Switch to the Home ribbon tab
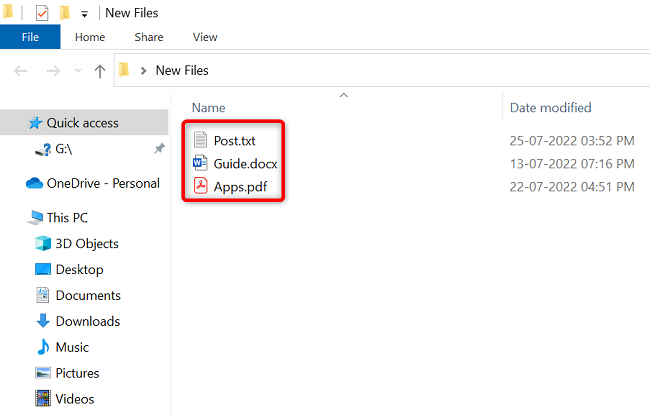The width and height of the screenshot is (650, 415). point(90,37)
